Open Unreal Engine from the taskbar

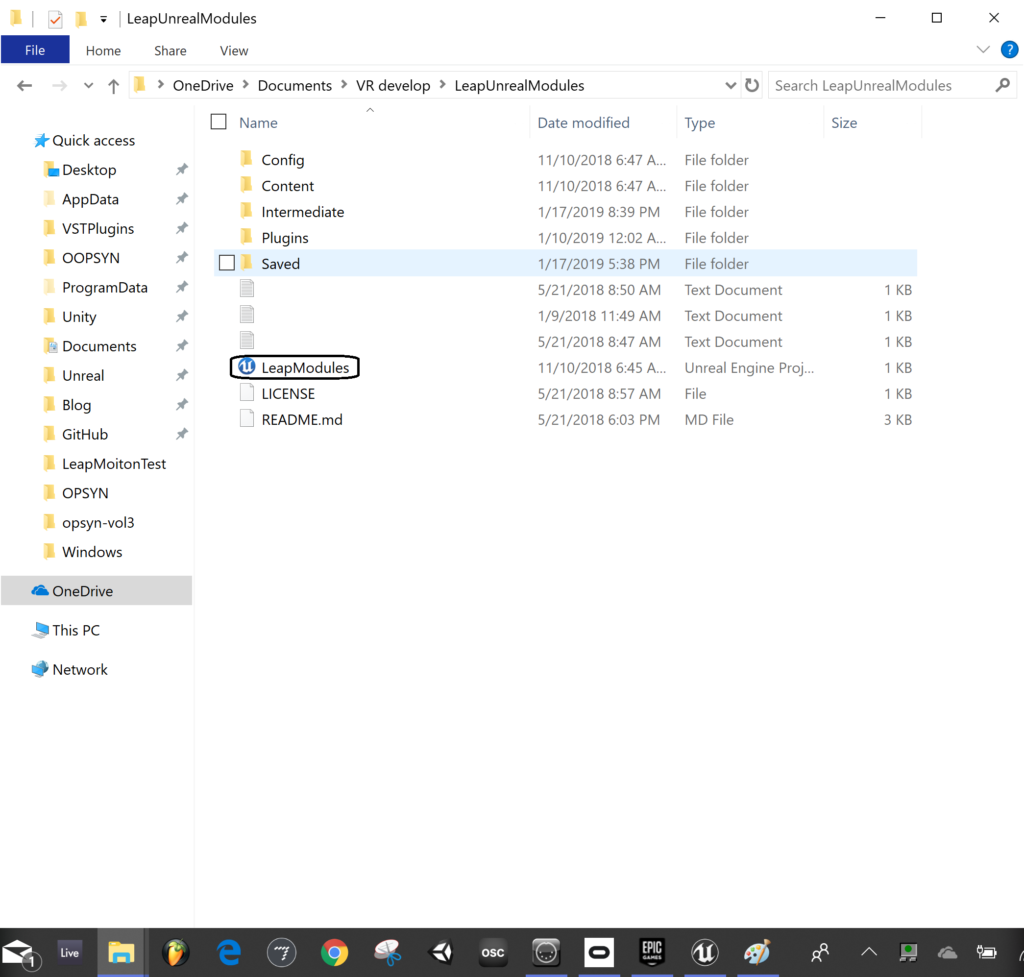coord(704,952)
